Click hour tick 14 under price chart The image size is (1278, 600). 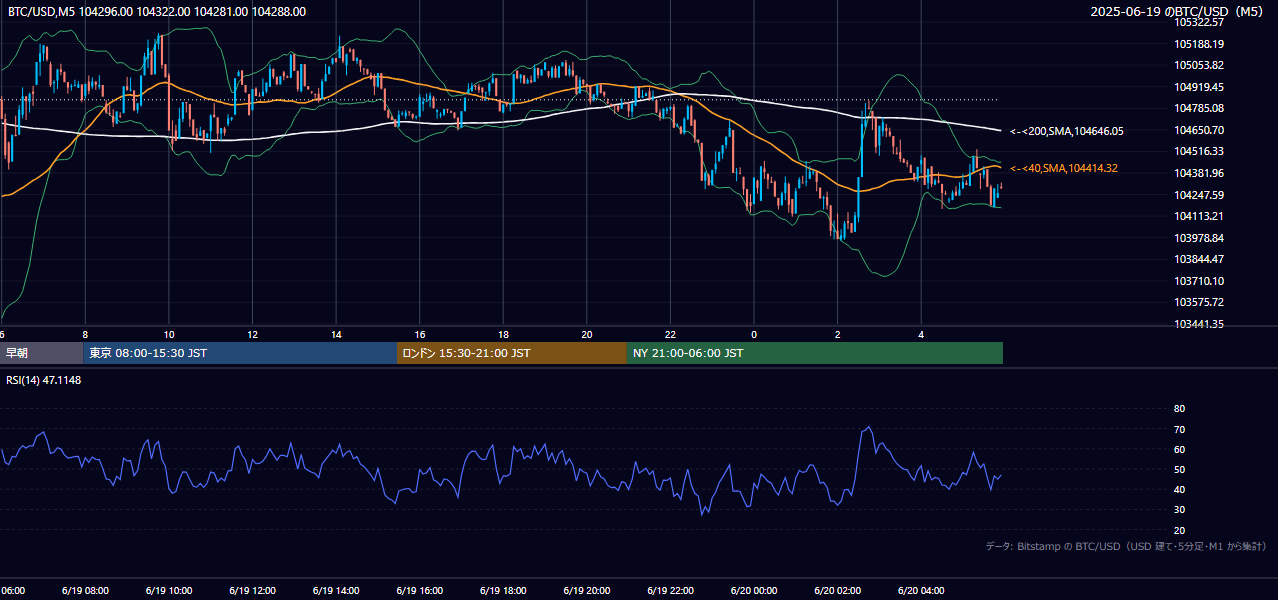pyautogui.click(x=336, y=334)
